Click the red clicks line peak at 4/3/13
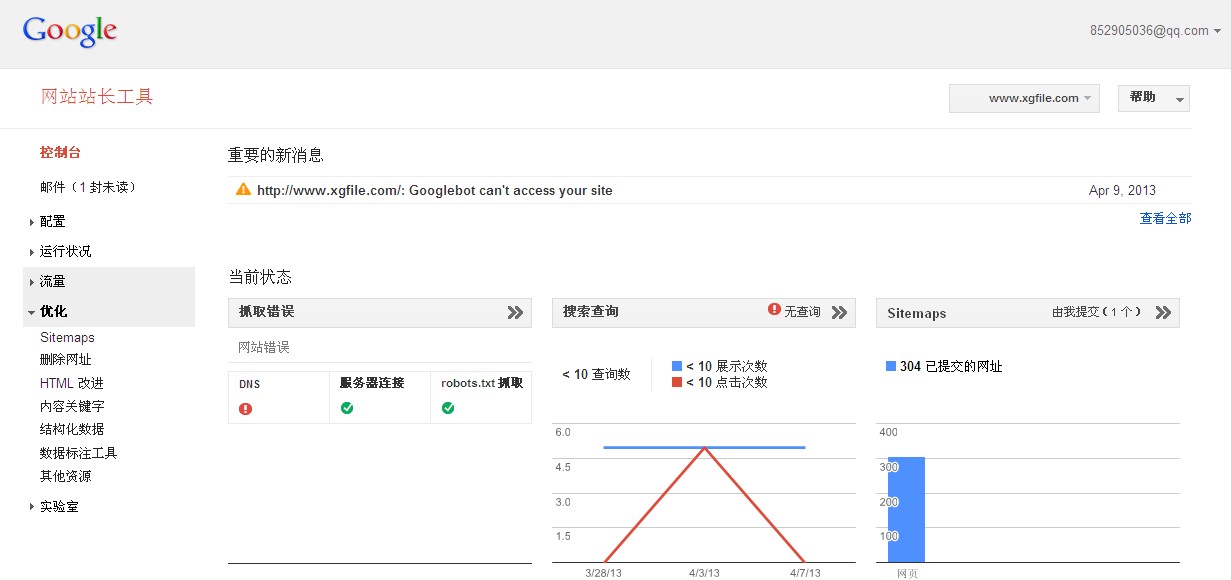Image resolution: width=1231 pixels, height=580 pixels. click(x=705, y=449)
